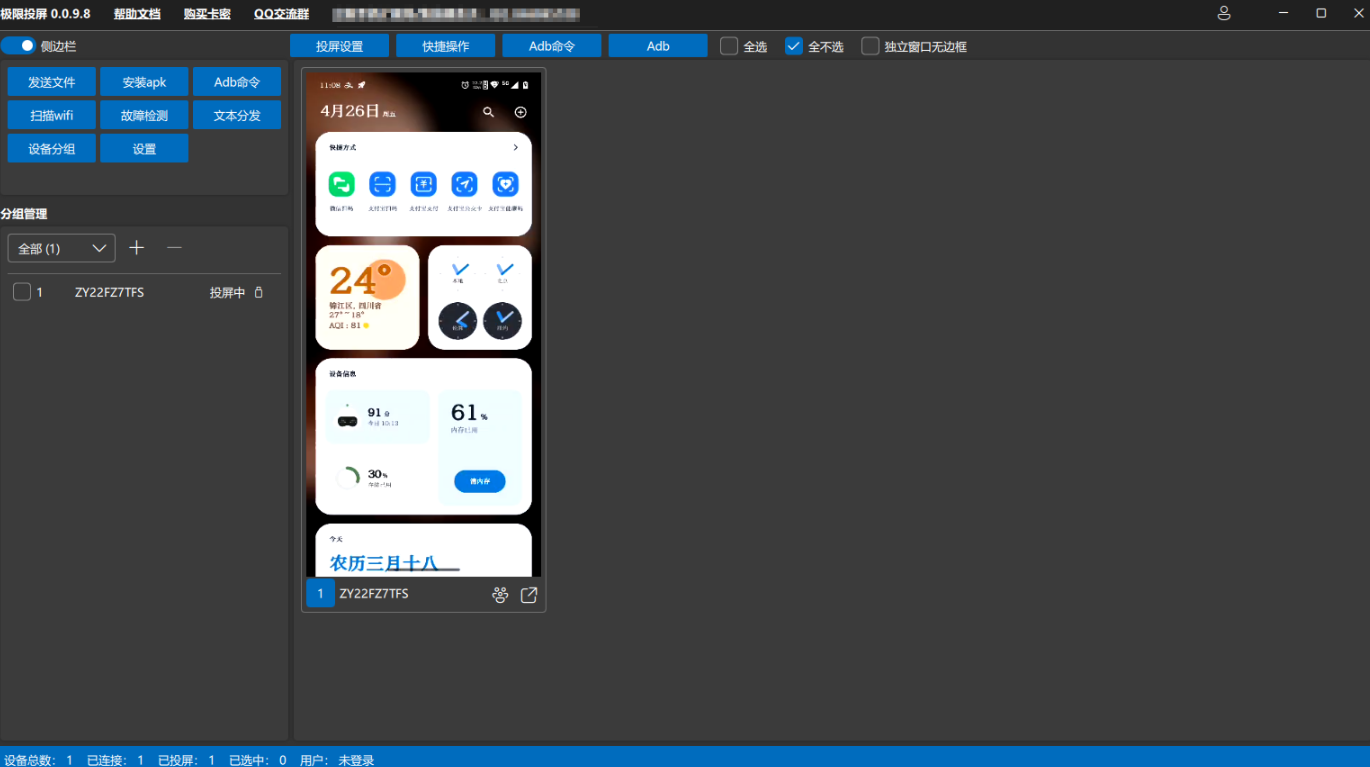
Task: Click the 发送文件 button
Action: click(51, 82)
